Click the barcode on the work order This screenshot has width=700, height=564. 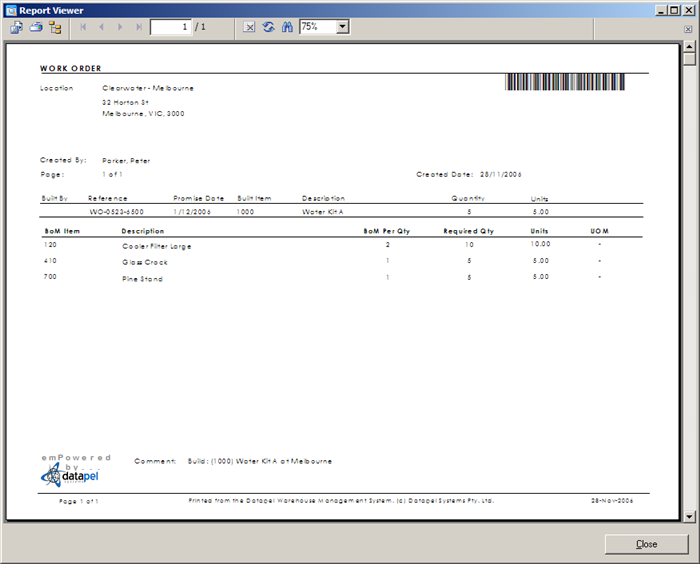pyautogui.click(x=567, y=82)
